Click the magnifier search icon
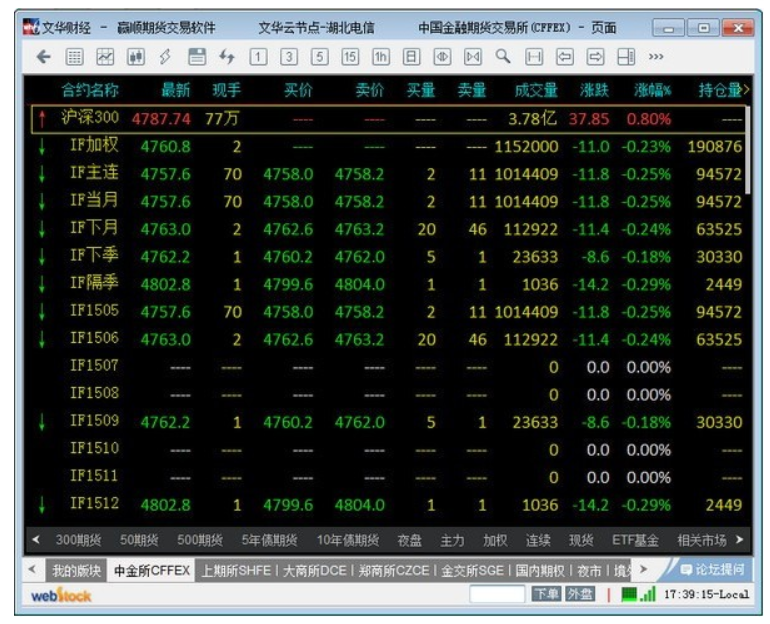This screenshot has width=770, height=624. pos(503,58)
